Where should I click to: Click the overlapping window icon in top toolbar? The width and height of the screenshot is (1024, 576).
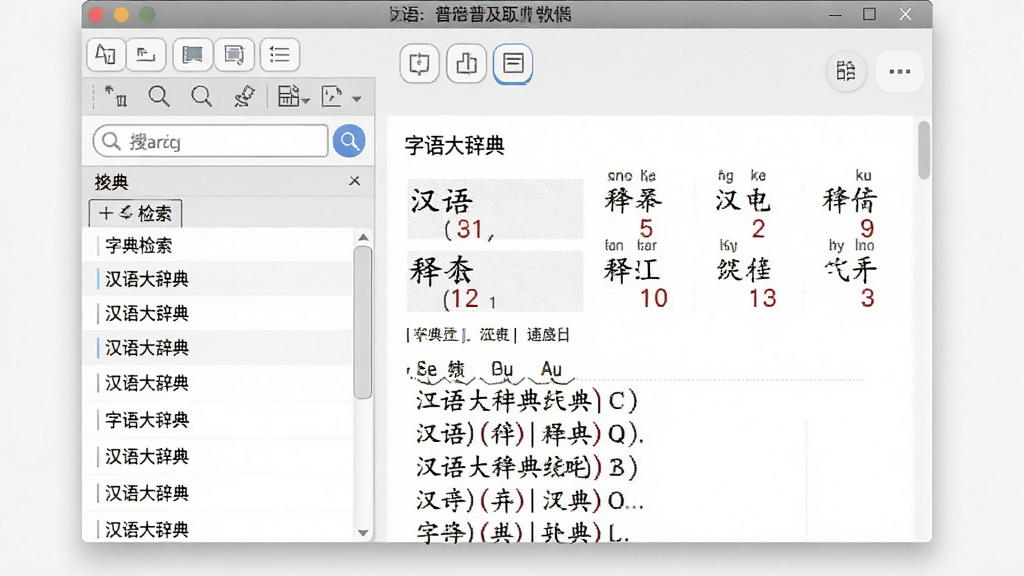click(234, 54)
